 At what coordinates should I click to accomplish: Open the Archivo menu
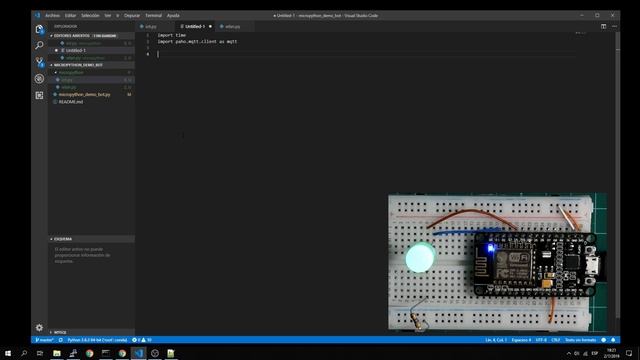click(52, 16)
